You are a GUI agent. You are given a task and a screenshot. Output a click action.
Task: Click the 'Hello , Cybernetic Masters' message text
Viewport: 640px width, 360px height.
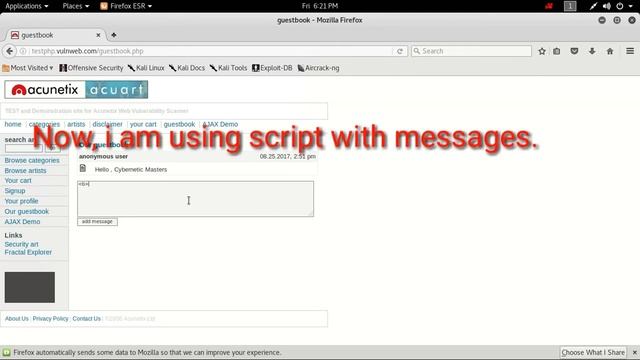pyautogui.click(x=131, y=169)
